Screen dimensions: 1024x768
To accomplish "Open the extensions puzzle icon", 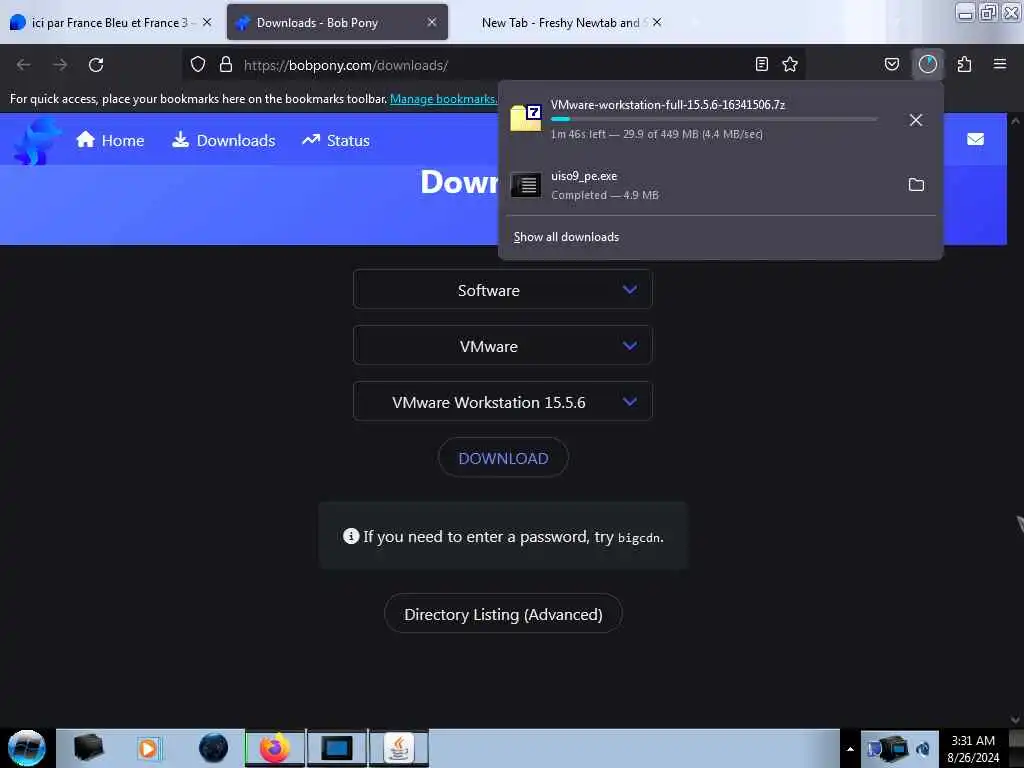I will [964, 64].
